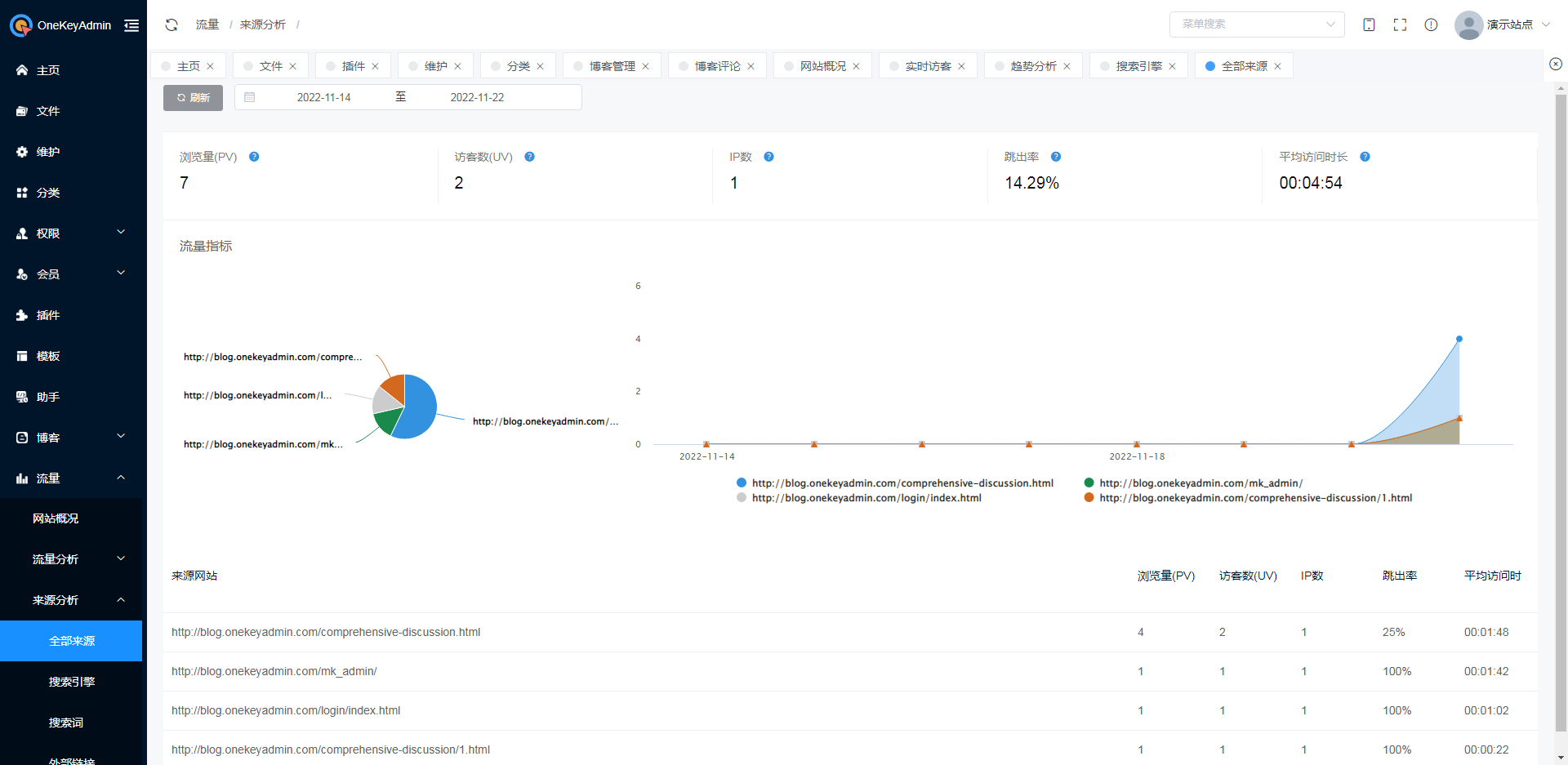Open 分类 category icon in sidebar
1568x765 pixels.
22,193
